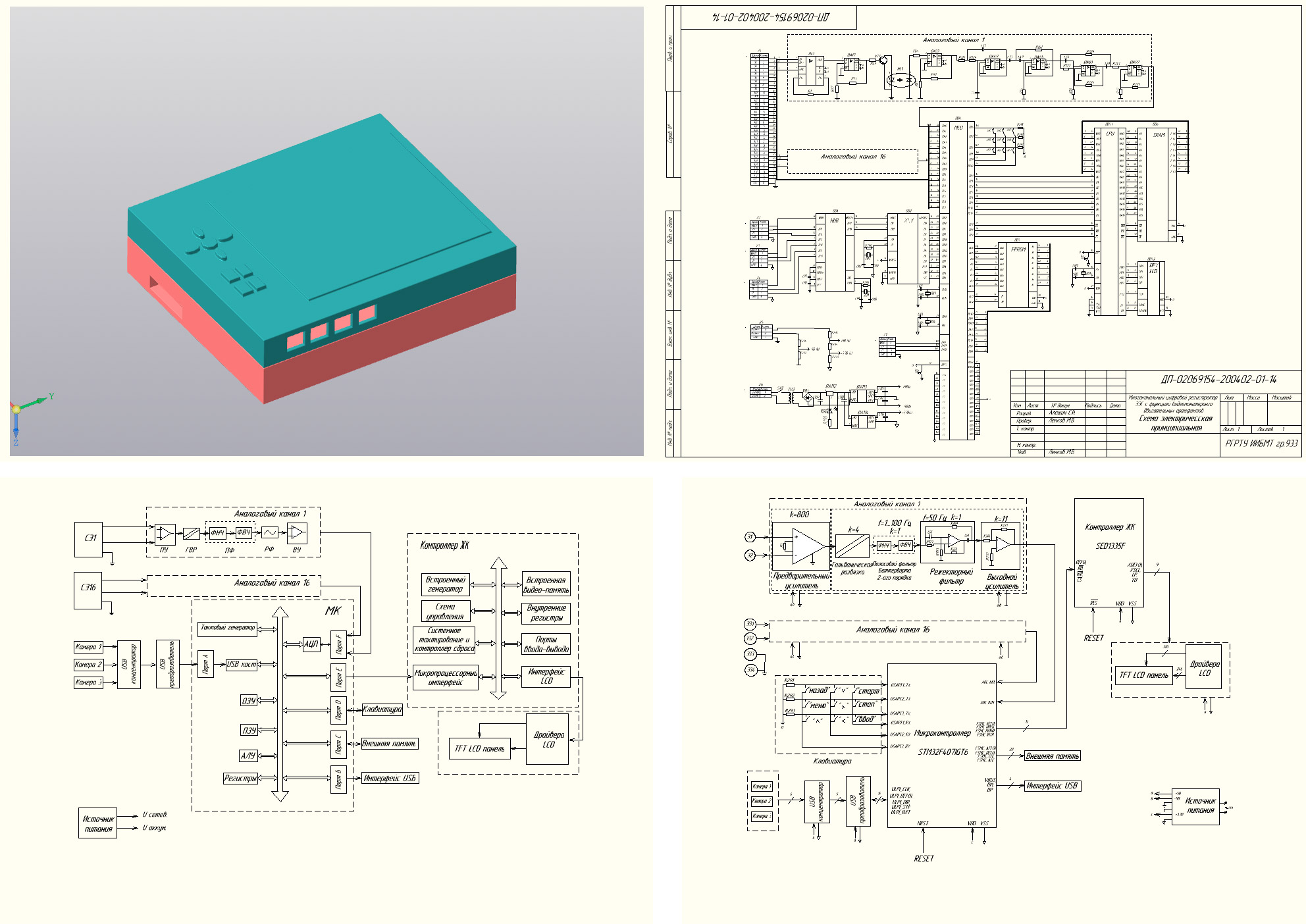Click the schematic title block number ДП-02069154-200402-01-14
The height and width of the screenshot is (924, 1306).
pos(1218,380)
